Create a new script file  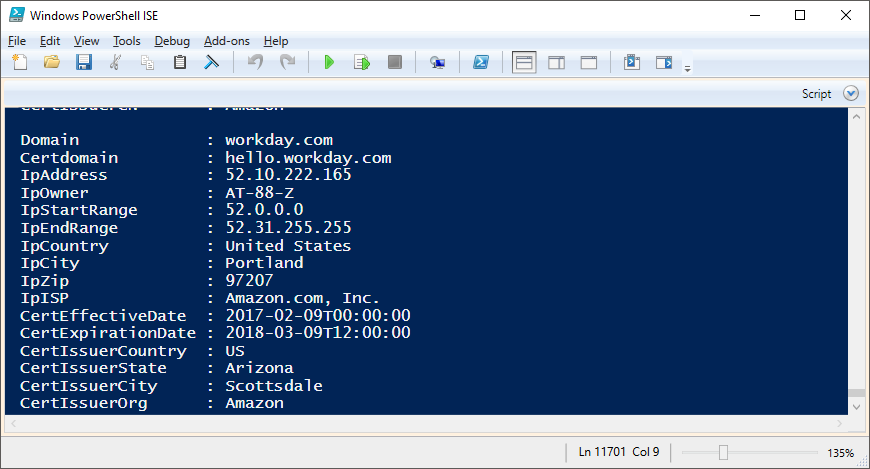[x=20, y=62]
